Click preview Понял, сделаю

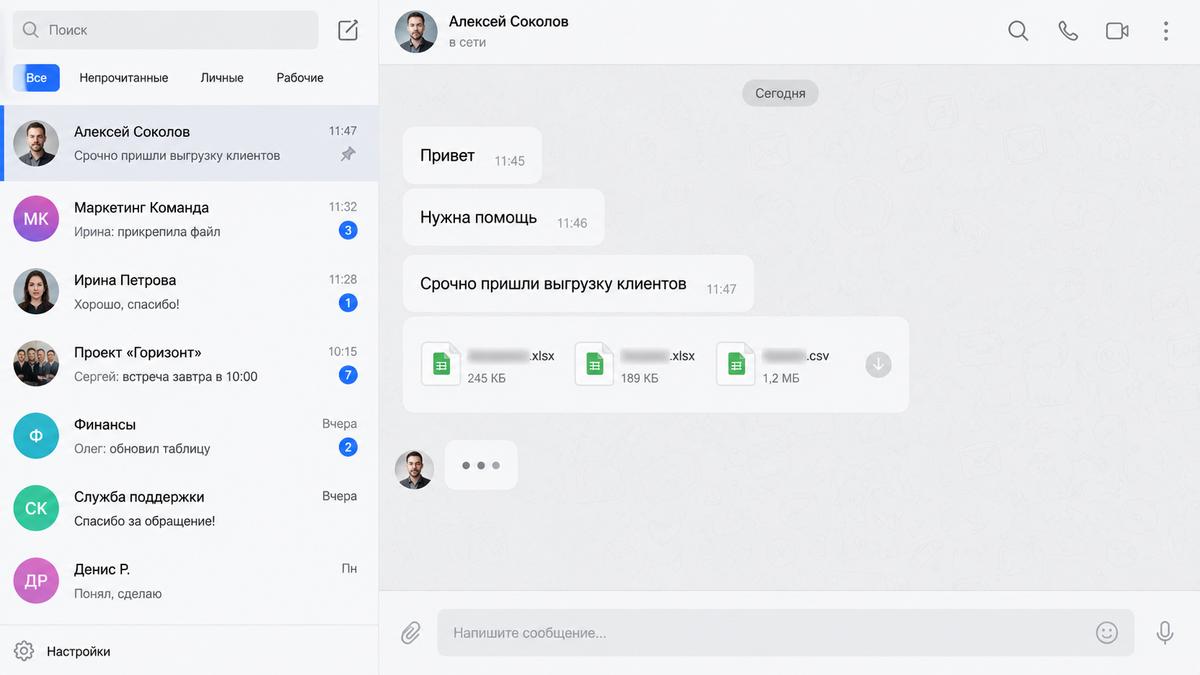(118, 594)
